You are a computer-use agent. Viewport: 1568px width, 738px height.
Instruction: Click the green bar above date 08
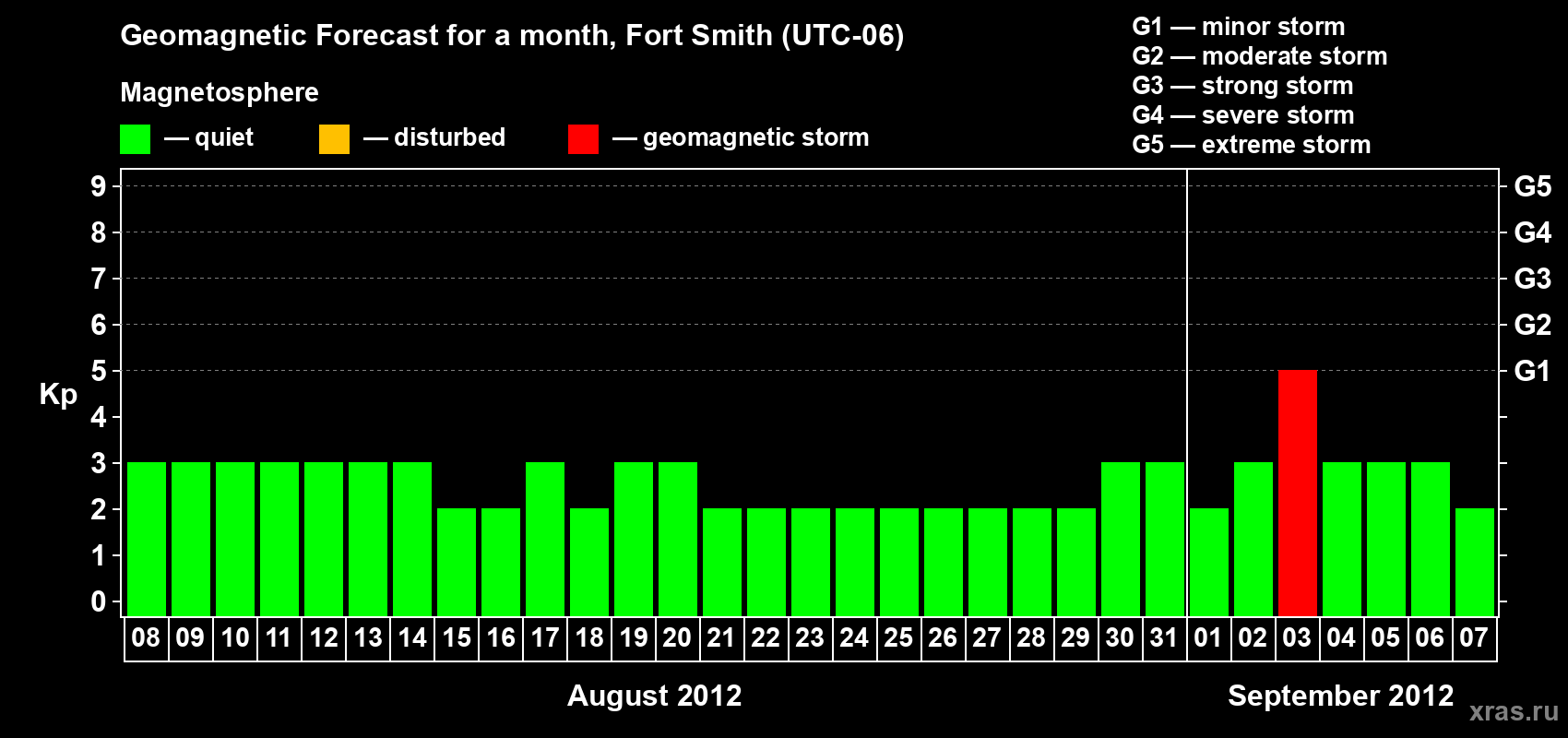(147, 539)
